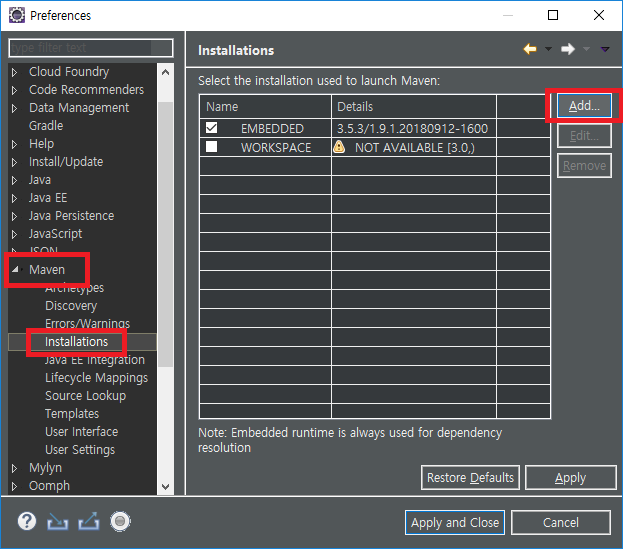Focus the type filter text field
The height and width of the screenshot is (549, 623).
[x=91, y=48]
